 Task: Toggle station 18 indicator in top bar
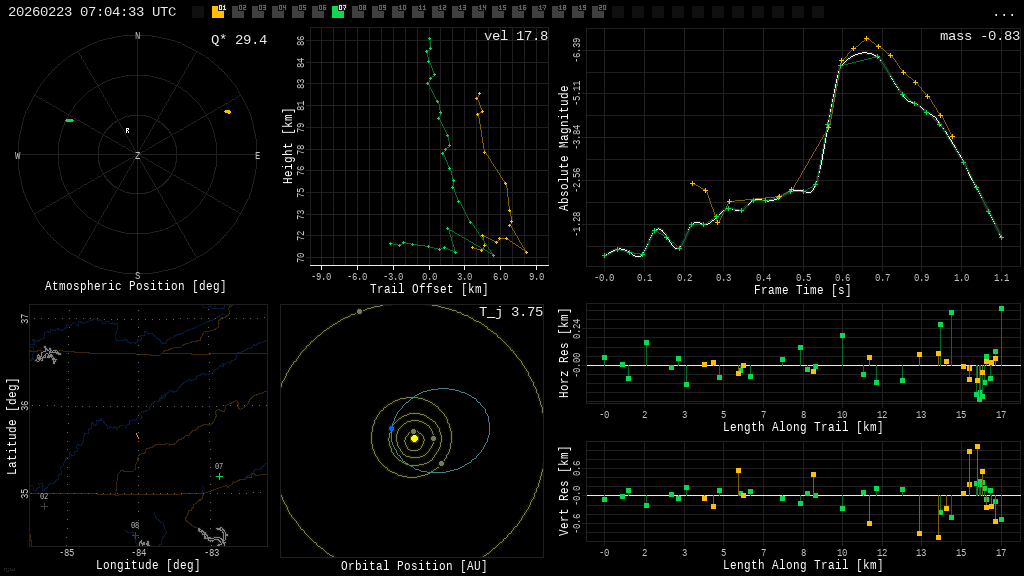tap(558, 12)
